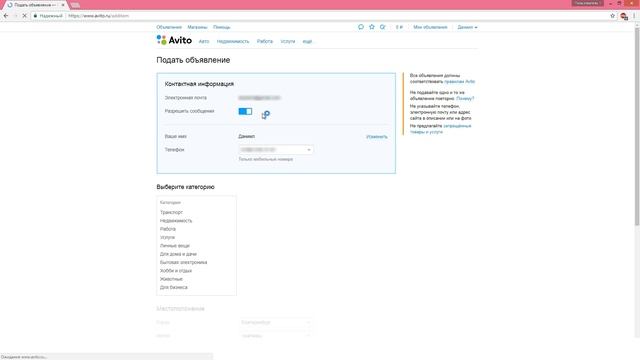
Task: Open Мои объявления link
Action: [x=430, y=27]
